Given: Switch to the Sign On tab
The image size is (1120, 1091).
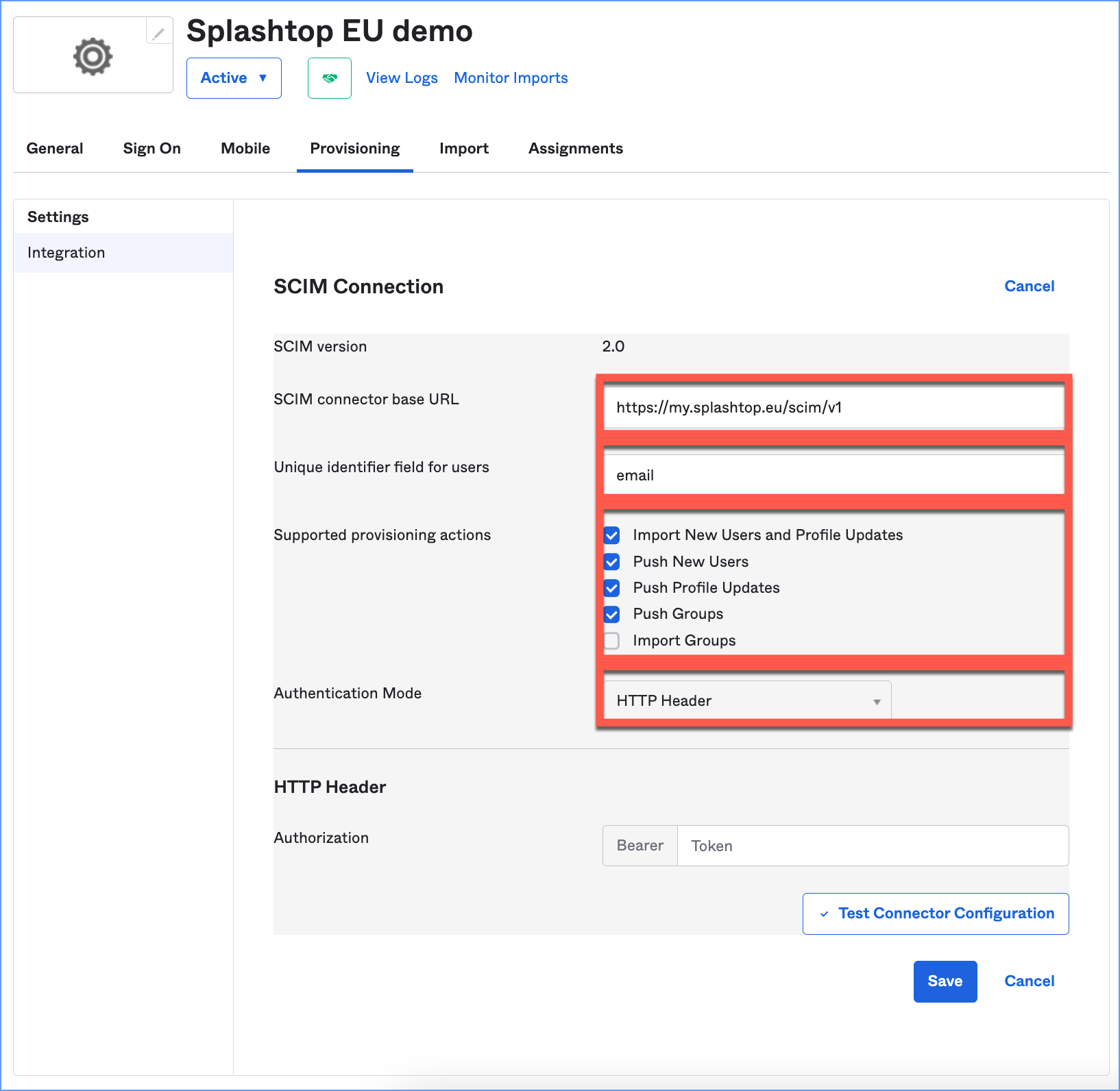Looking at the screenshot, I should tap(152, 149).
